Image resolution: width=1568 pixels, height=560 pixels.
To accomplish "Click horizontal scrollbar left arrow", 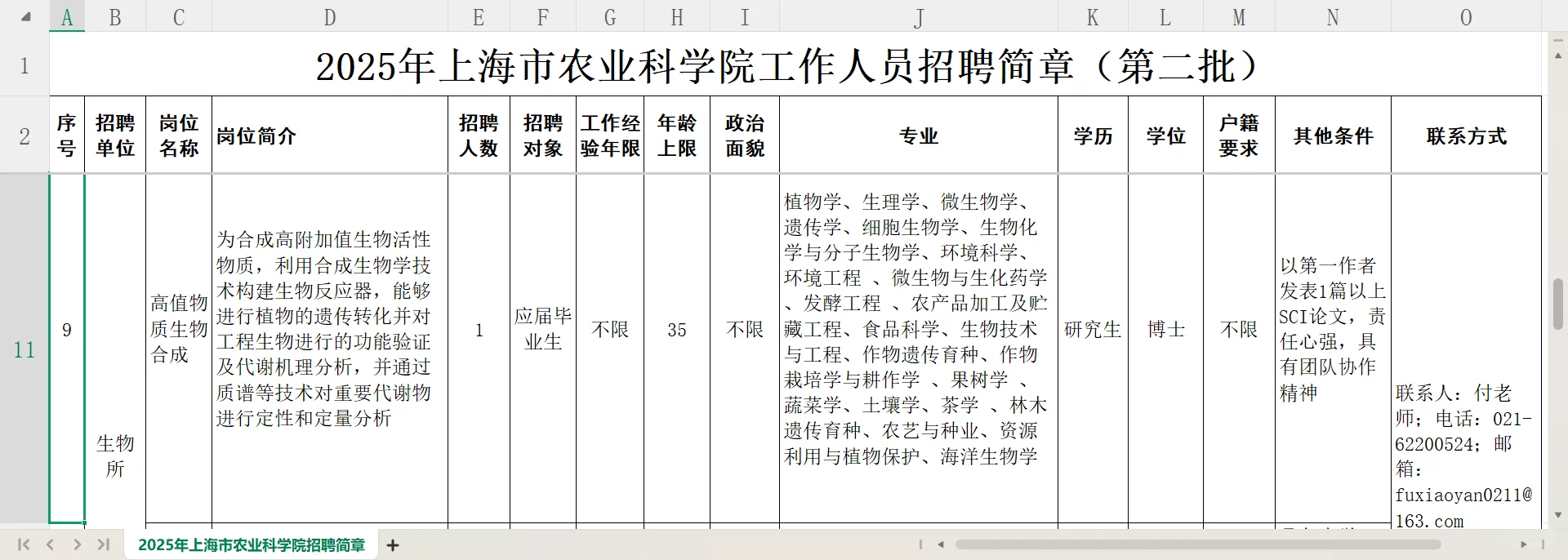I will [941, 544].
